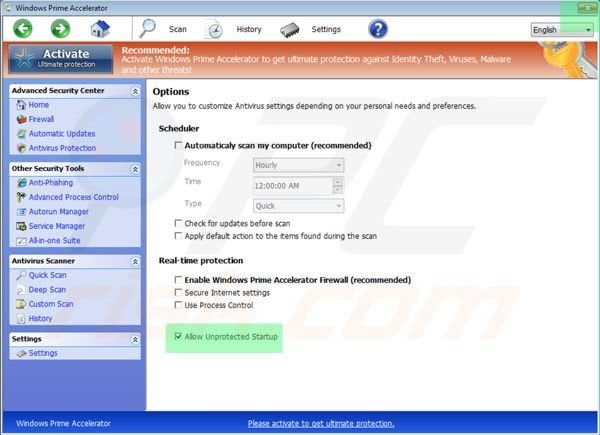Toggle Use Process Control checkbox
Viewport: 600px width, 435px height.
pos(178,305)
